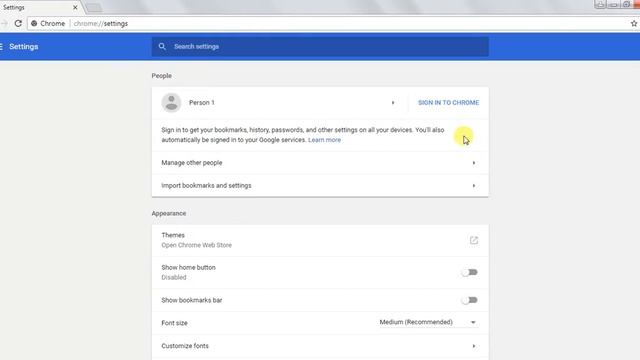Click the Appearance section heading
This screenshot has width=640, height=360.
[x=169, y=213]
